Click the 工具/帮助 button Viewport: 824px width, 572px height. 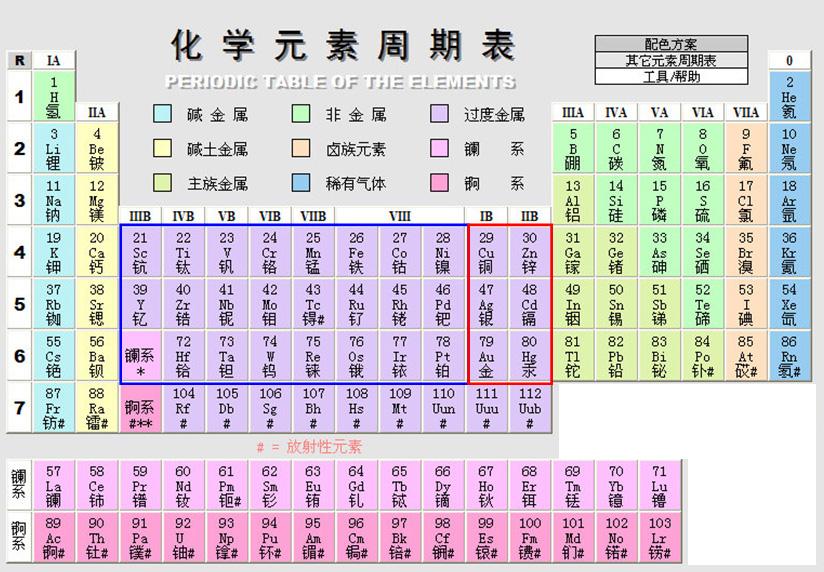pyautogui.click(x=671, y=77)
